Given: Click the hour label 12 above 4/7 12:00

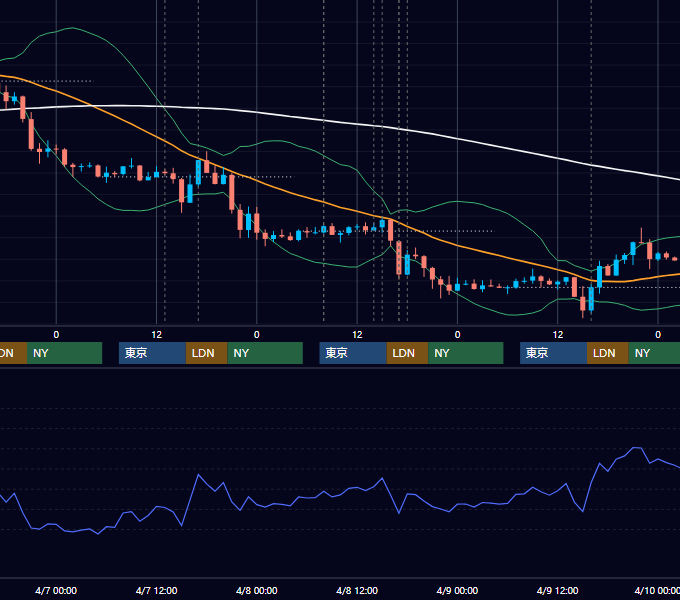Looking at the screenshot, I should (157, 335).
